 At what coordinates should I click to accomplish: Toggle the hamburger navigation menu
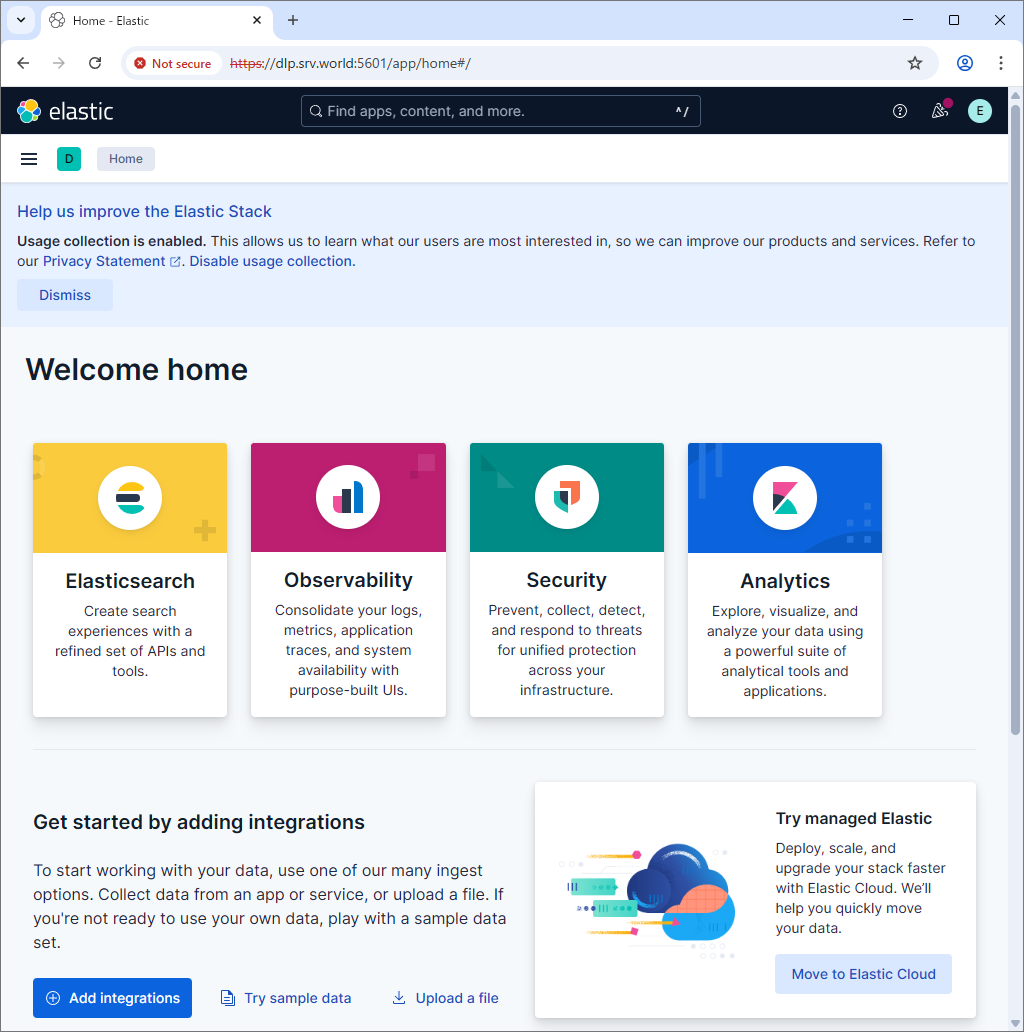pos(29,159)
